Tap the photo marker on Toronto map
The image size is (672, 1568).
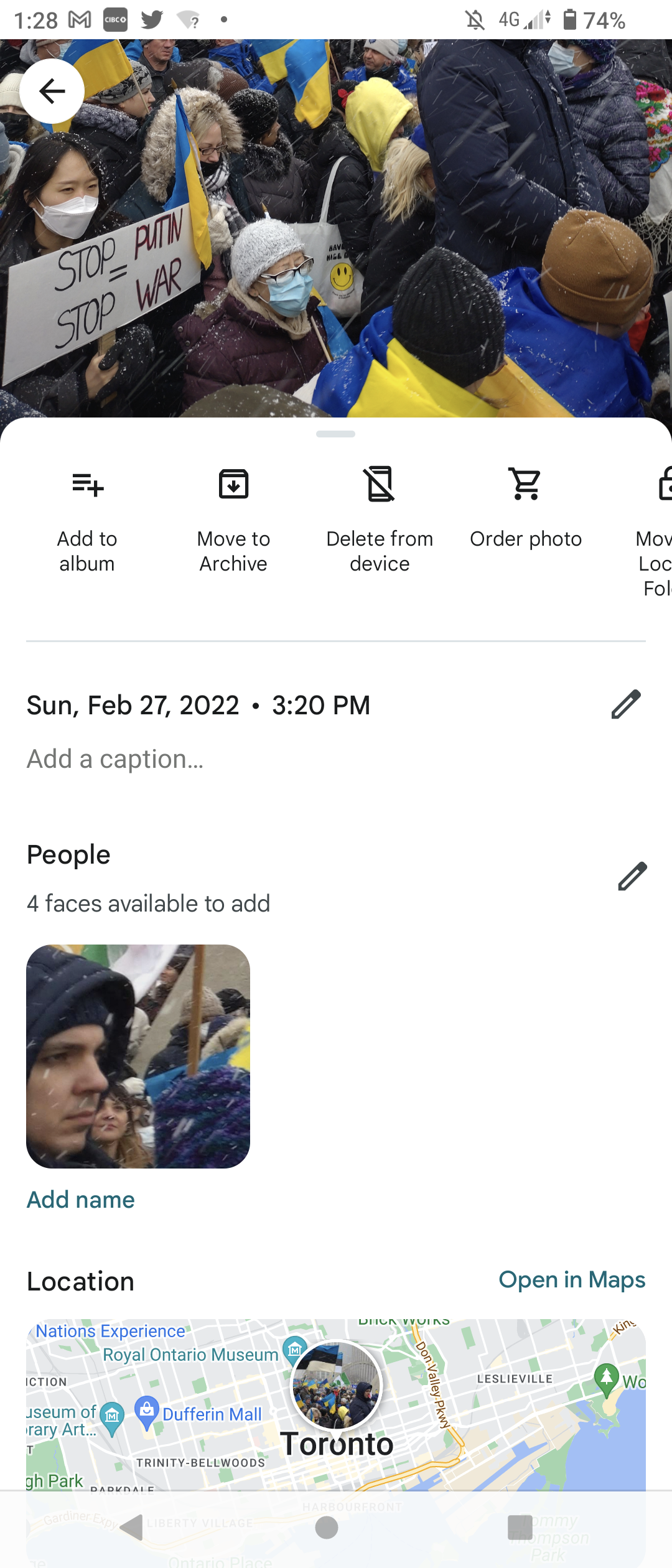tap(337, 1385)
